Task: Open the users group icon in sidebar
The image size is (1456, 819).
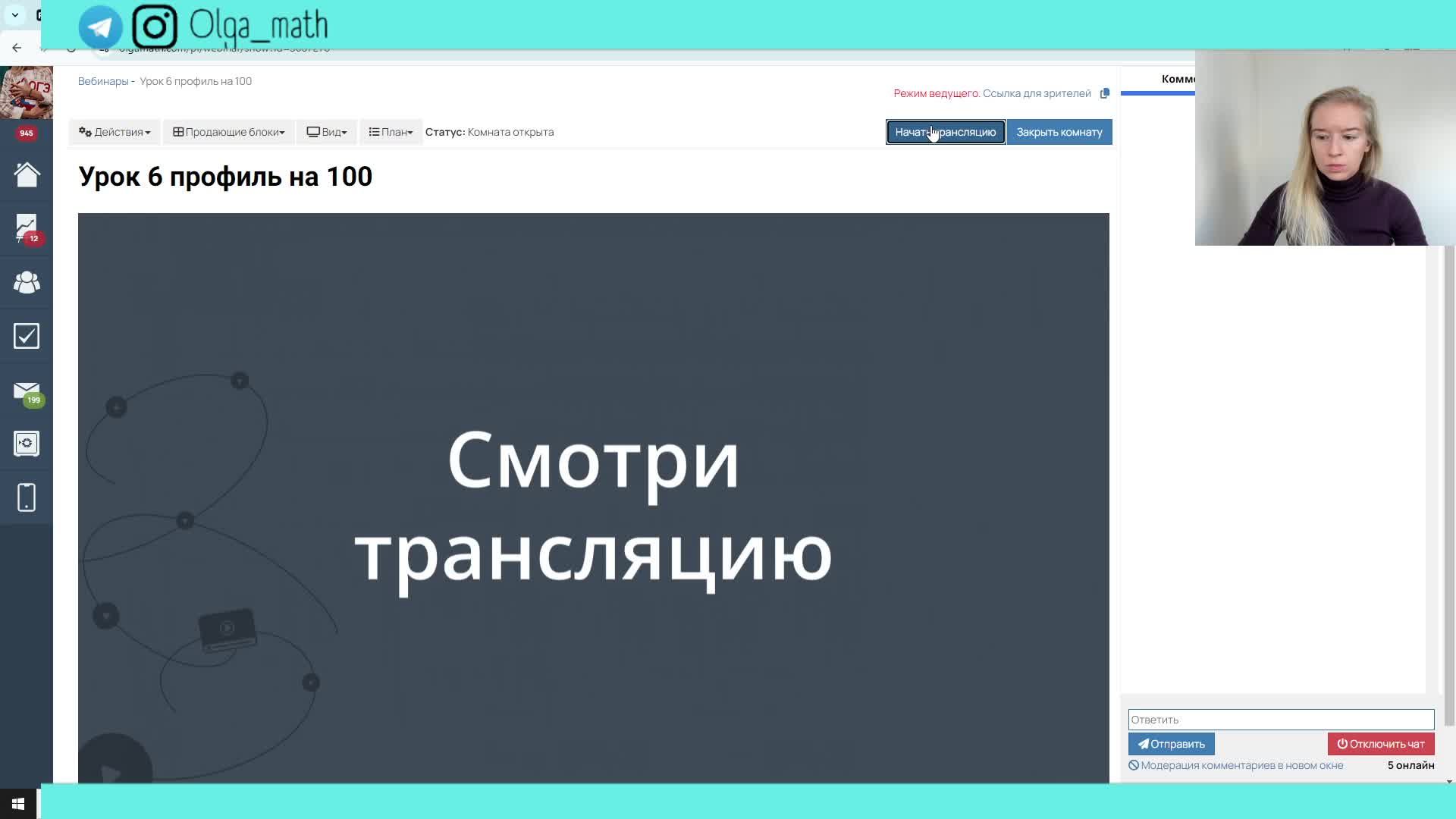Action: (27, 282)
